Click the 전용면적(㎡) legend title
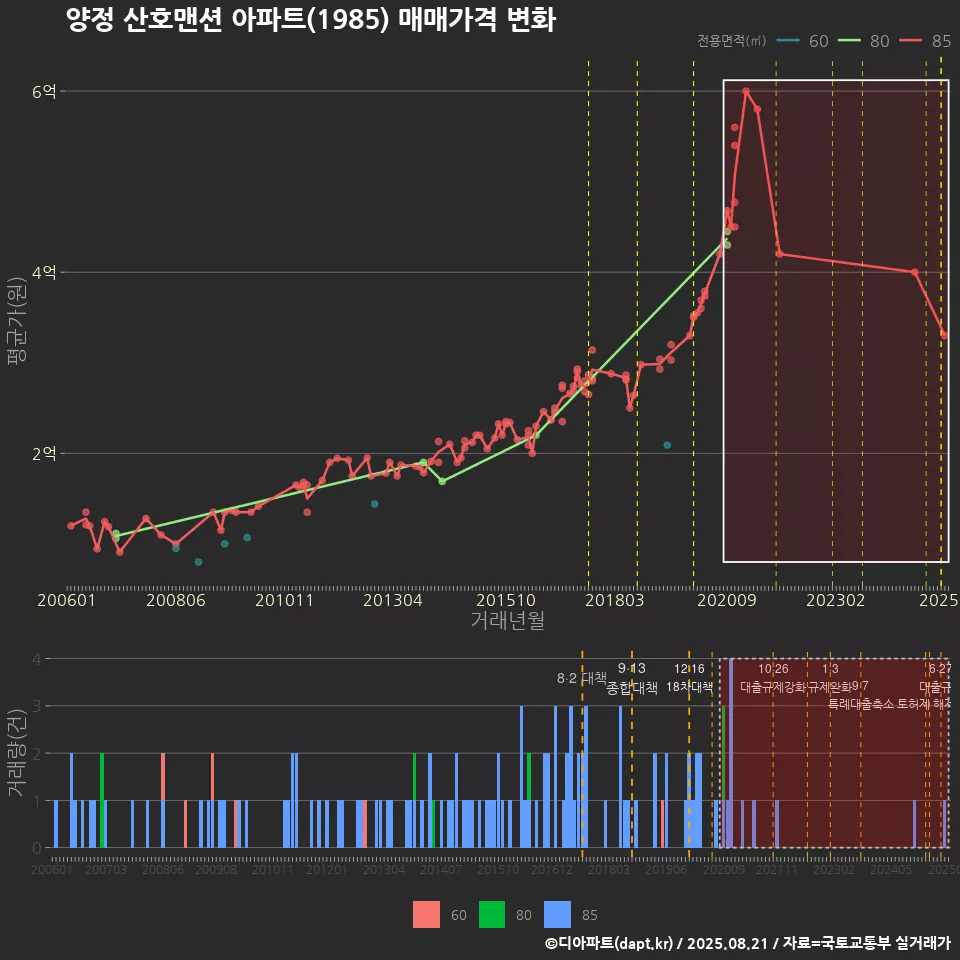960x960 pixels. coord(732,41)
